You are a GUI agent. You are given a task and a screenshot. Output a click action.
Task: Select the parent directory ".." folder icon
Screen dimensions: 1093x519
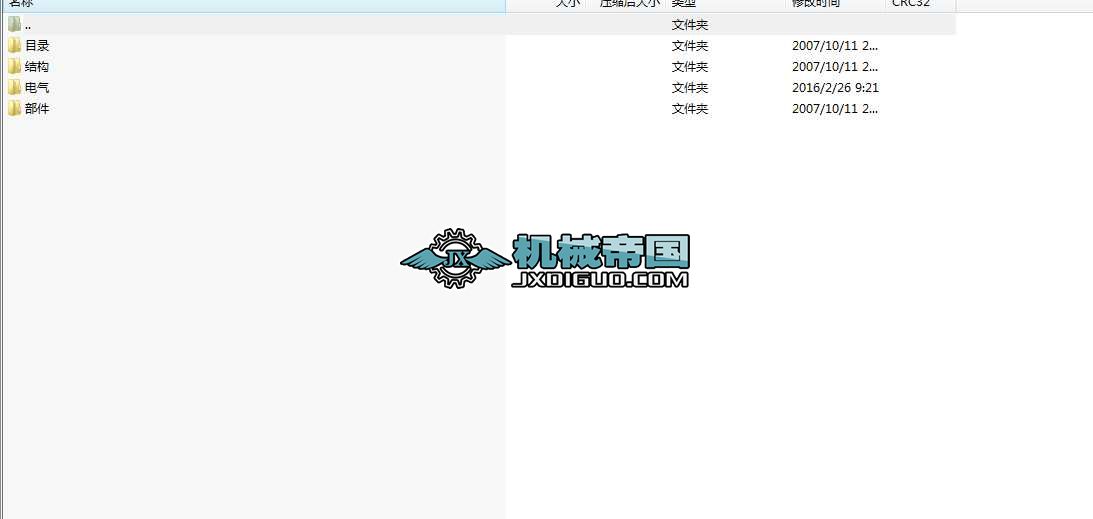point(15,24)
